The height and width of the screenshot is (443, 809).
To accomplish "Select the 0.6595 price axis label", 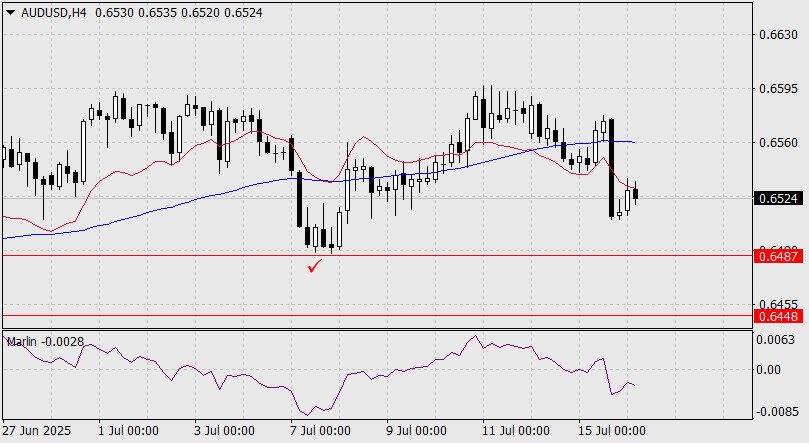I will pos(778,89).
